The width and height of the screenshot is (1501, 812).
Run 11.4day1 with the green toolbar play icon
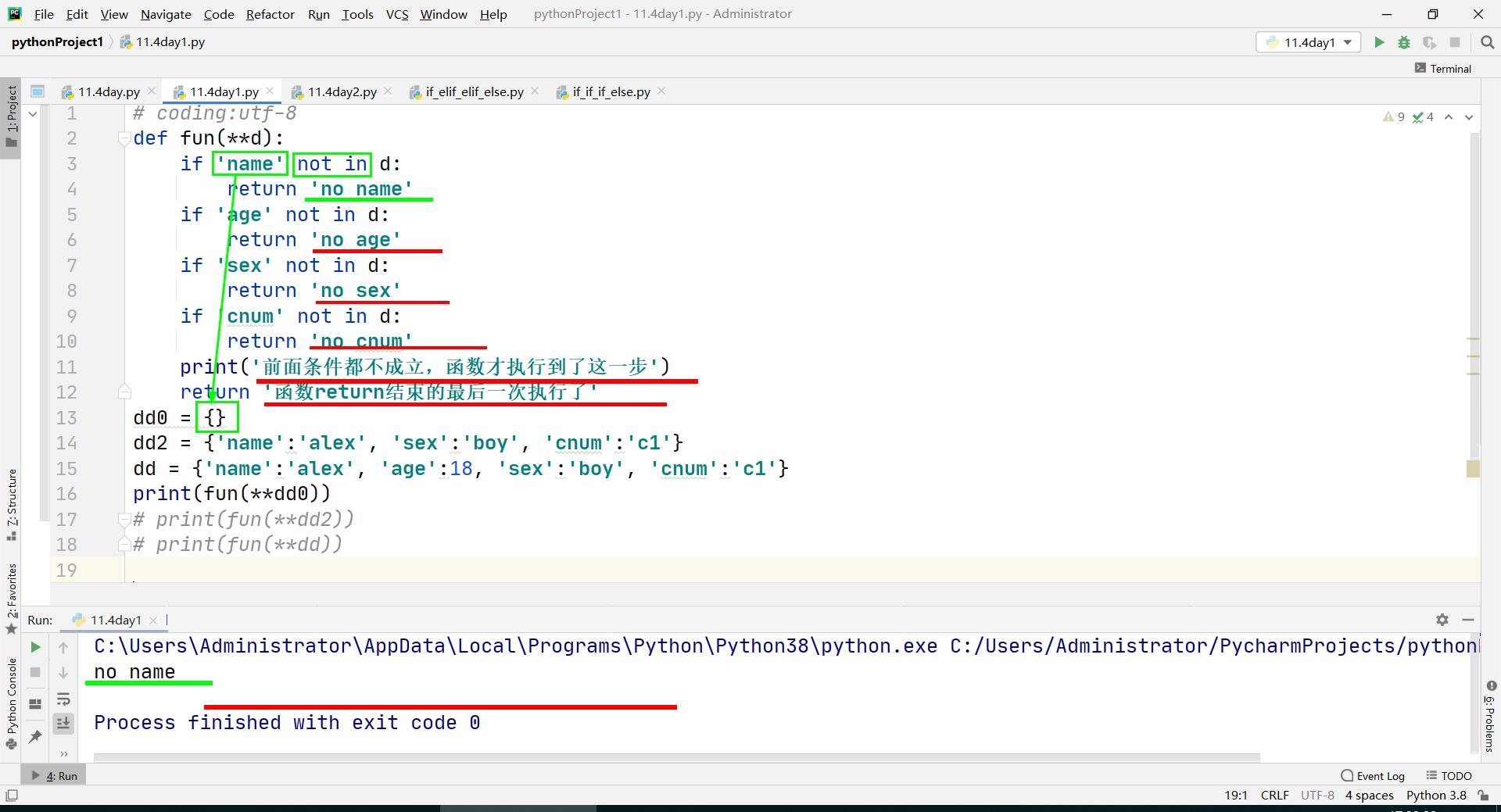pyautogui.click(x=1379, y=42)
